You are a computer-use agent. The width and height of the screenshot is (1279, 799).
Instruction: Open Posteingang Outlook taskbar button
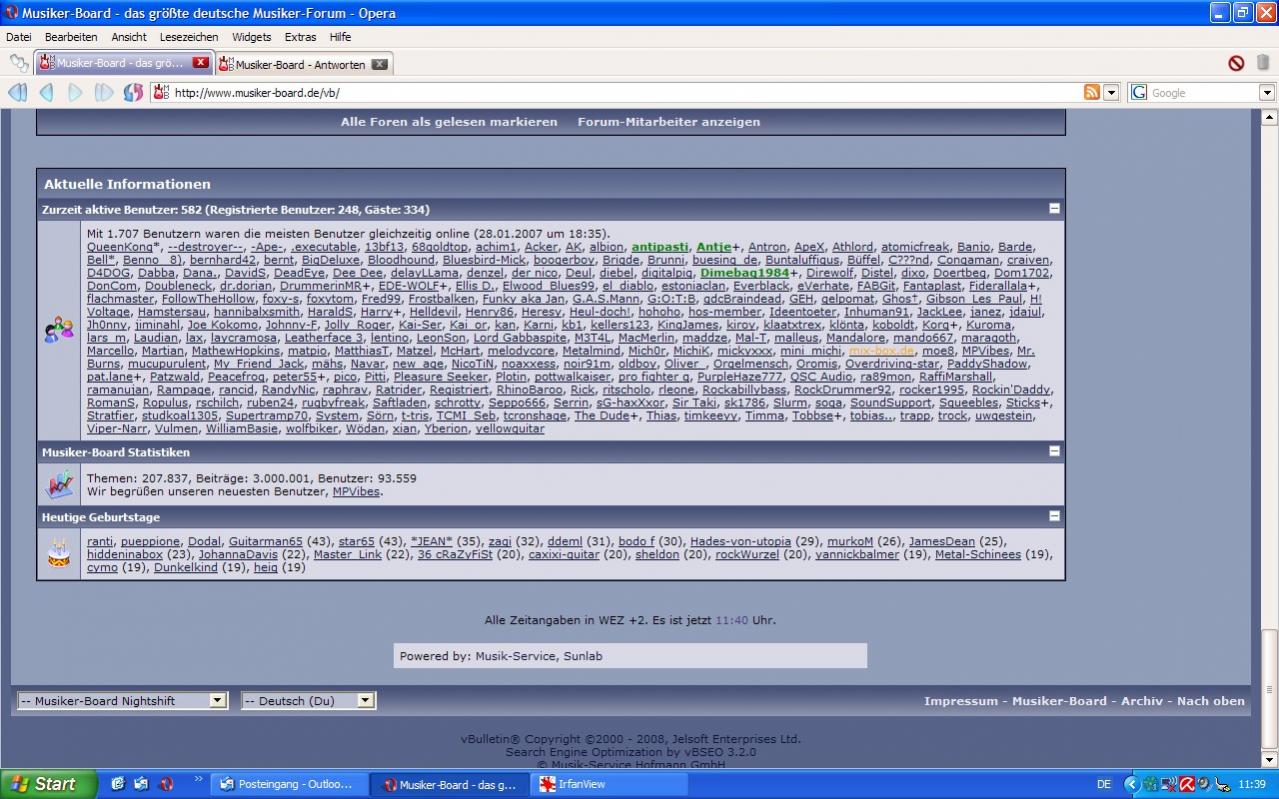click(289, 785)
